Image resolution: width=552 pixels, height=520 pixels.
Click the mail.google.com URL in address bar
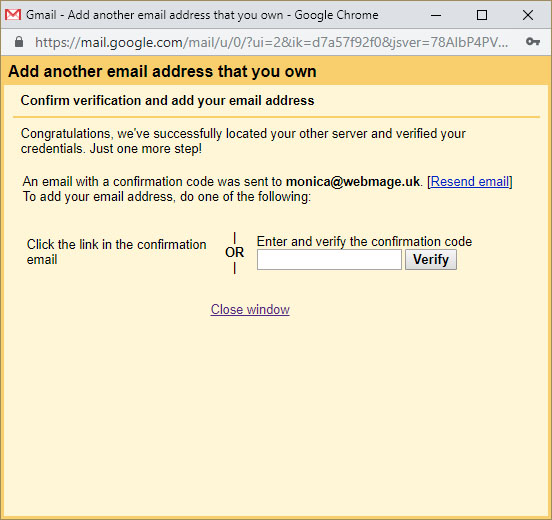click(271, 42)
